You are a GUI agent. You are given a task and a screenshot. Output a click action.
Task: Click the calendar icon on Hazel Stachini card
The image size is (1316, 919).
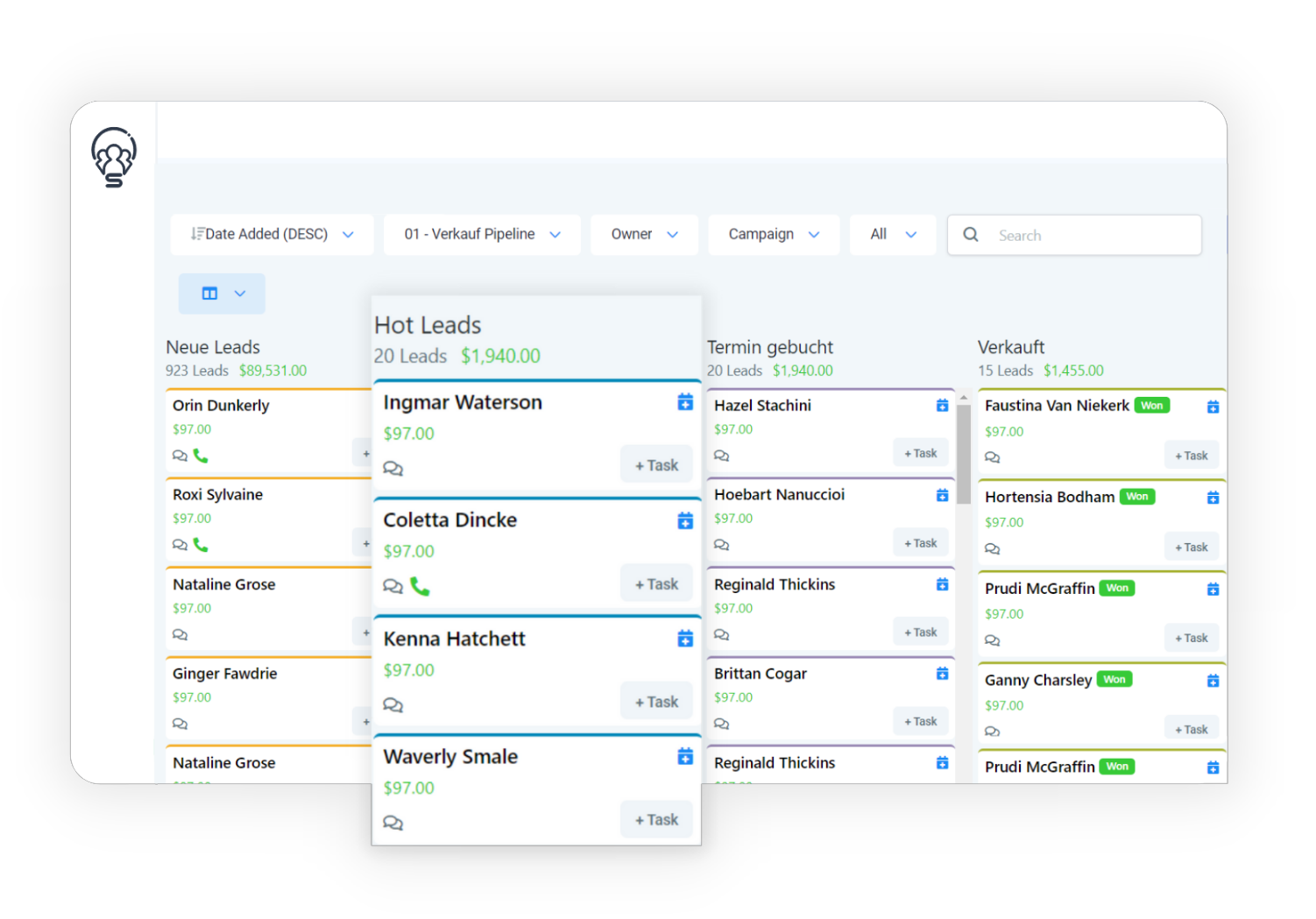point(942,406)
